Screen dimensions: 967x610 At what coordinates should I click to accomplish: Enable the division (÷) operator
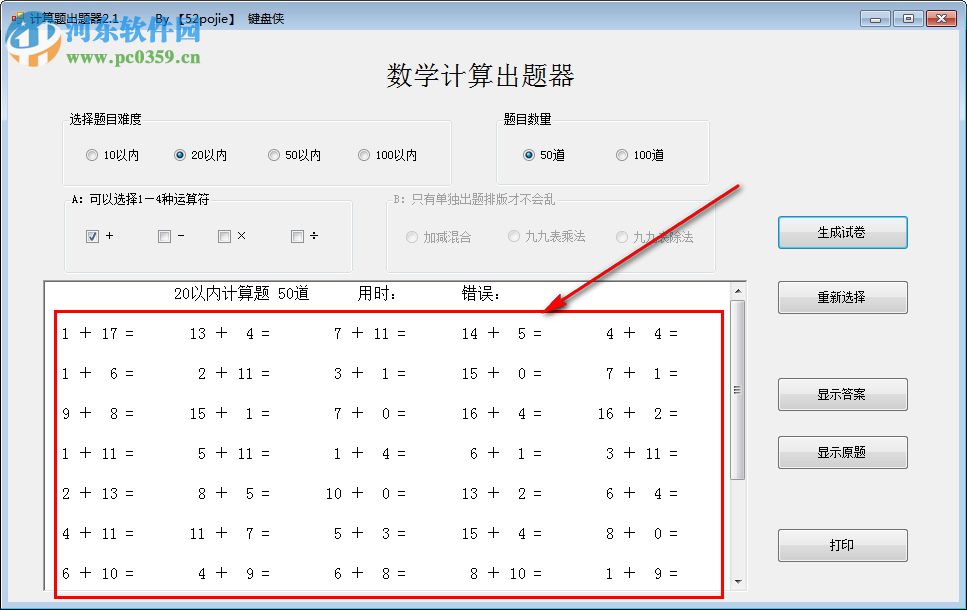(x=294, y=236)
